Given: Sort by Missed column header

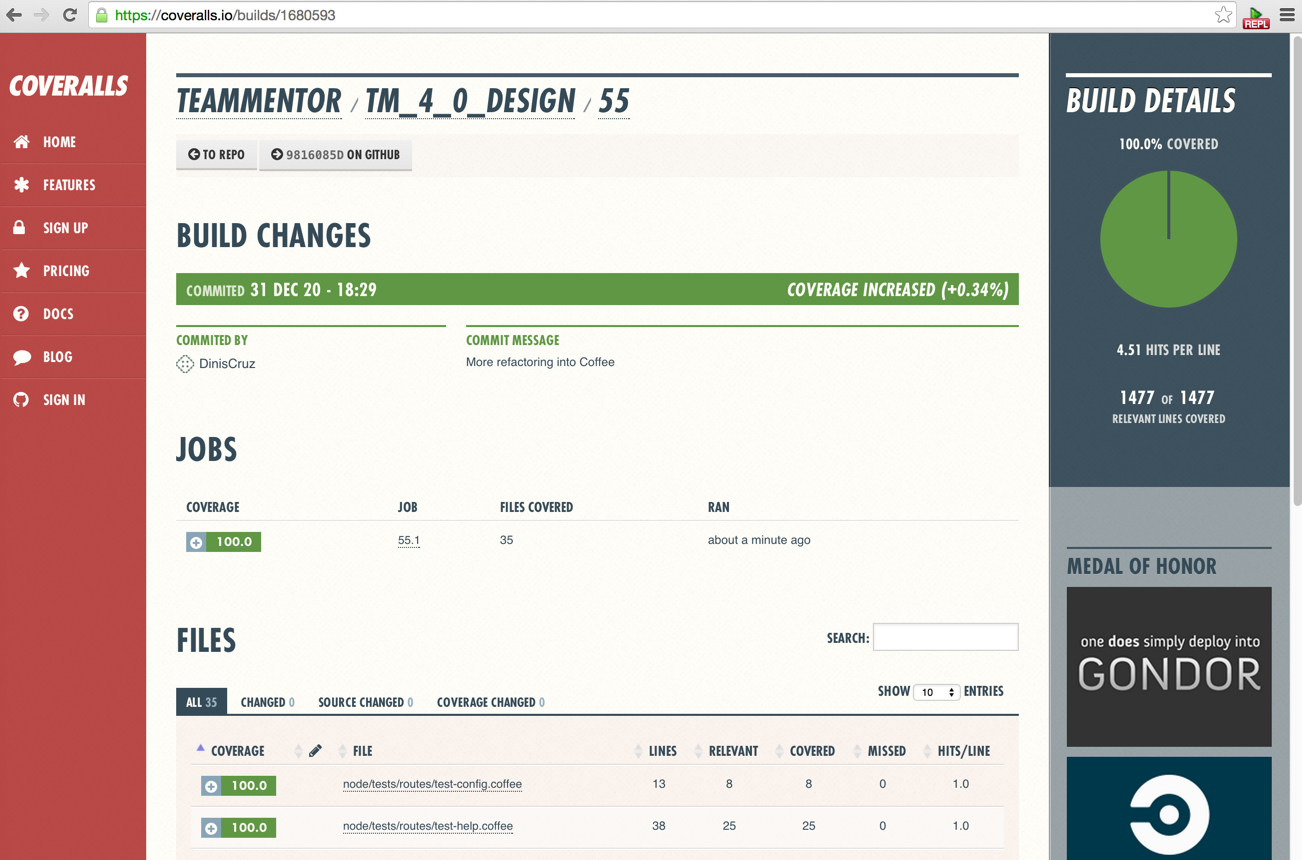Looking at the screenshot, I should 886,751.
